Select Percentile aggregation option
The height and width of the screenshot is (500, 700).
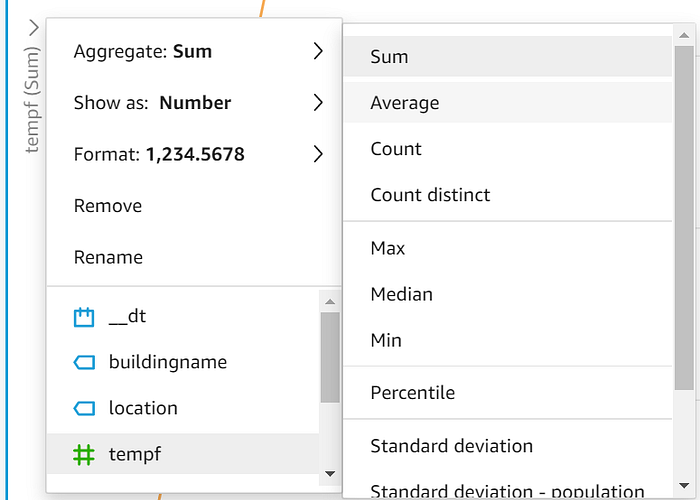coord(508,393)
